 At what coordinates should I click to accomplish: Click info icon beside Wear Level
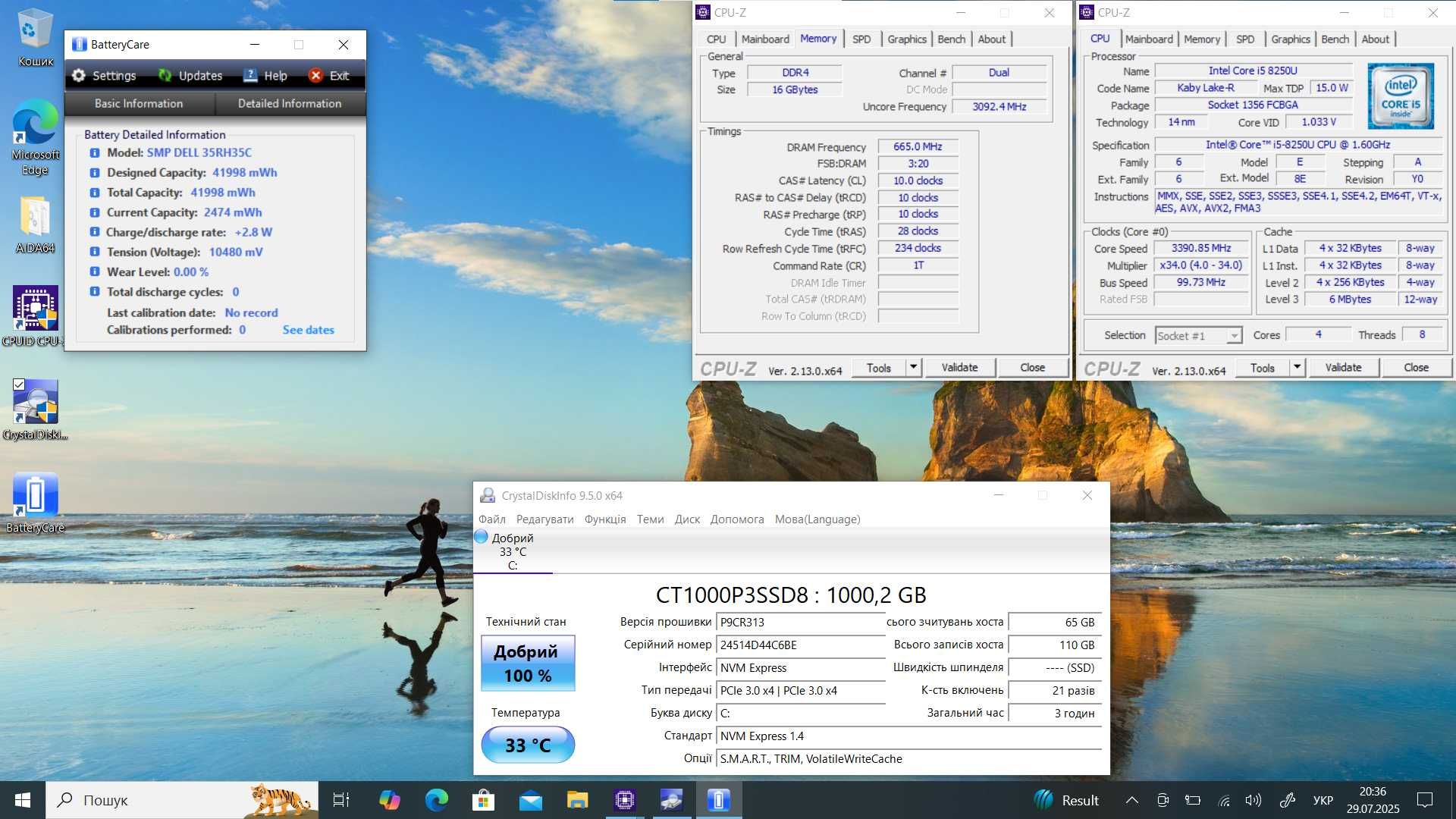pyautogui.click(x=95, y=271)
